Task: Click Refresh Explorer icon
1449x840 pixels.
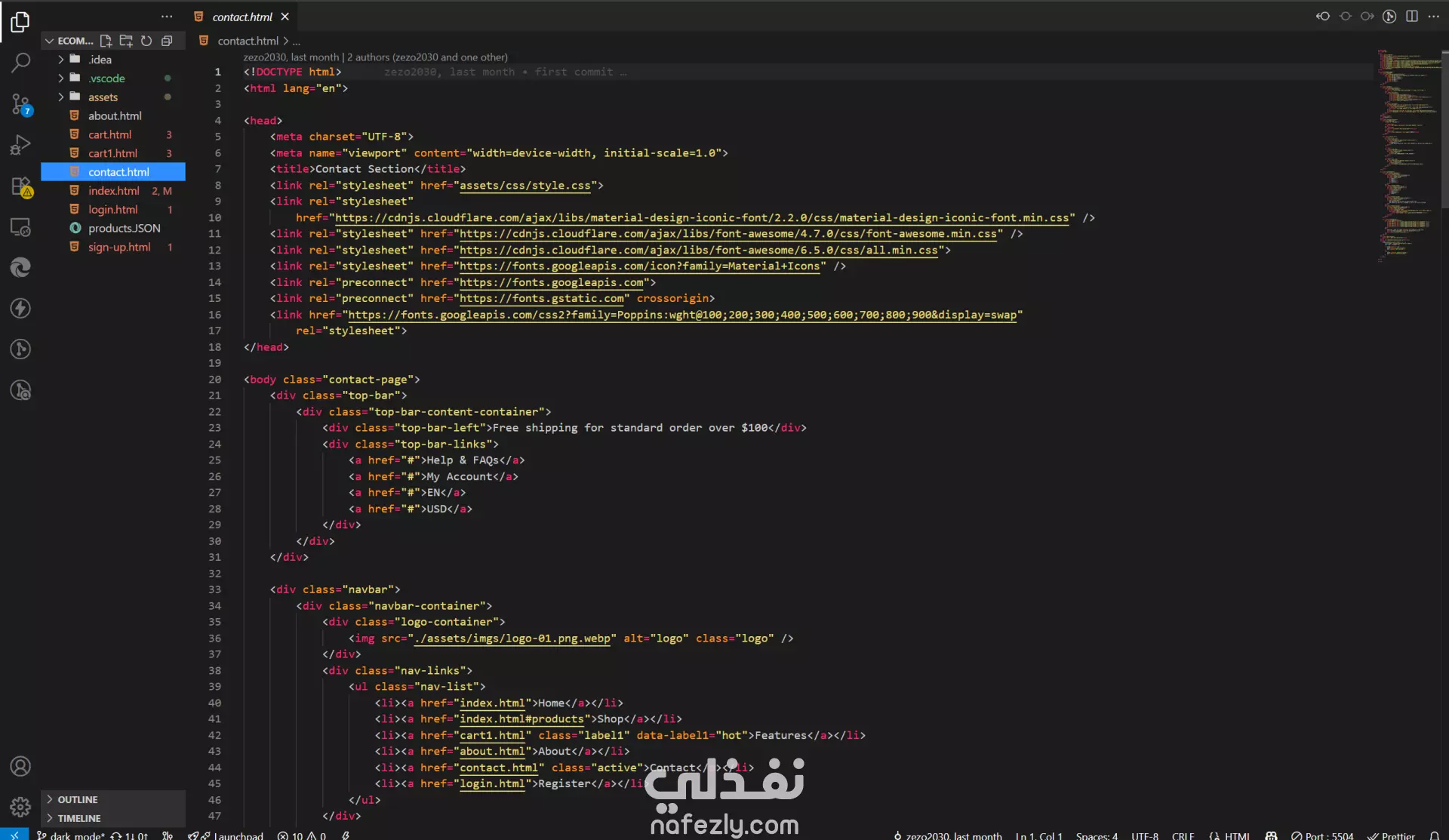Action: (146, 41)
